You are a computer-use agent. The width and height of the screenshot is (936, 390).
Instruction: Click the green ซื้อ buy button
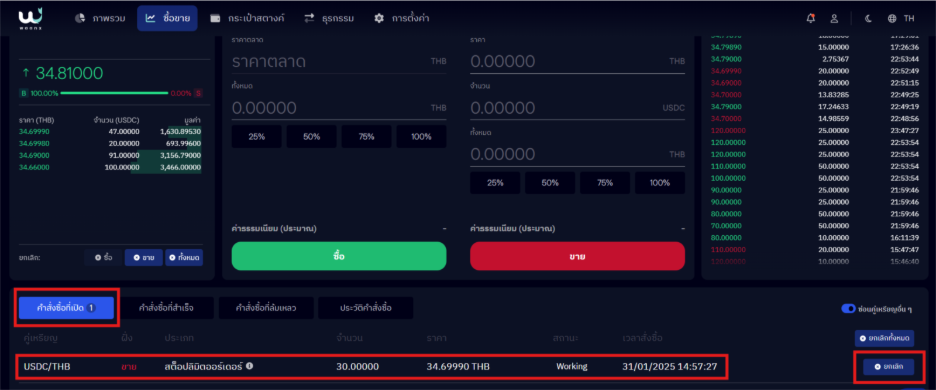click(x=339, y=256)
